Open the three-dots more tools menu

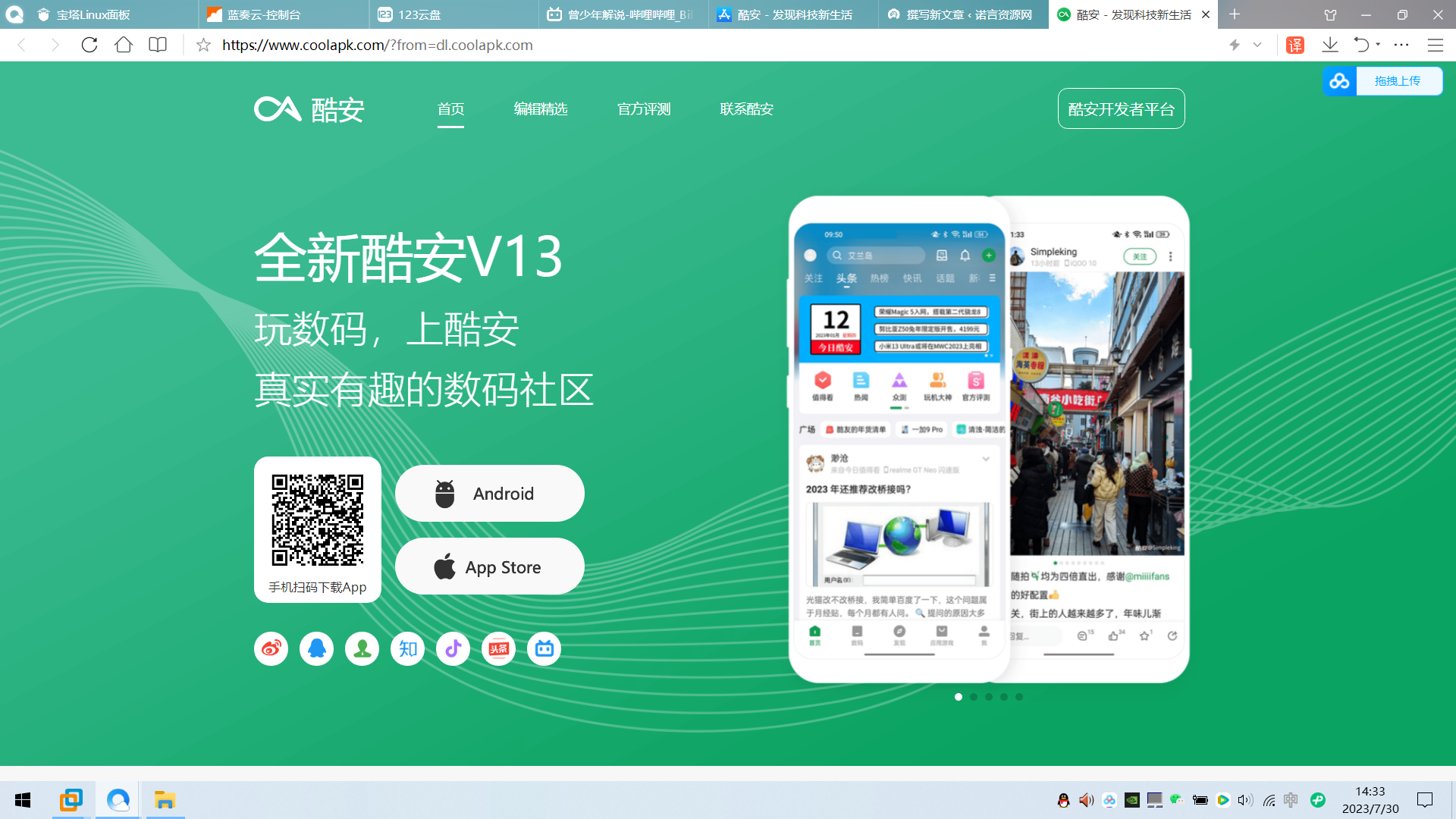1401,45
